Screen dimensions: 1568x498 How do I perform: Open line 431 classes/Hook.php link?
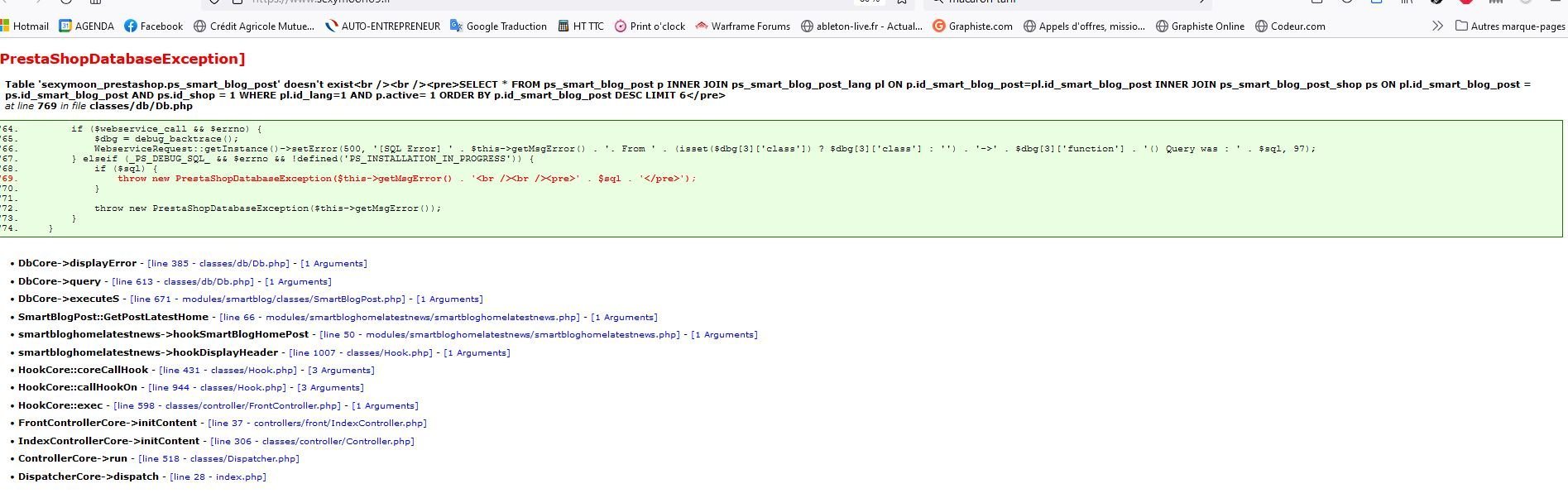228,371
